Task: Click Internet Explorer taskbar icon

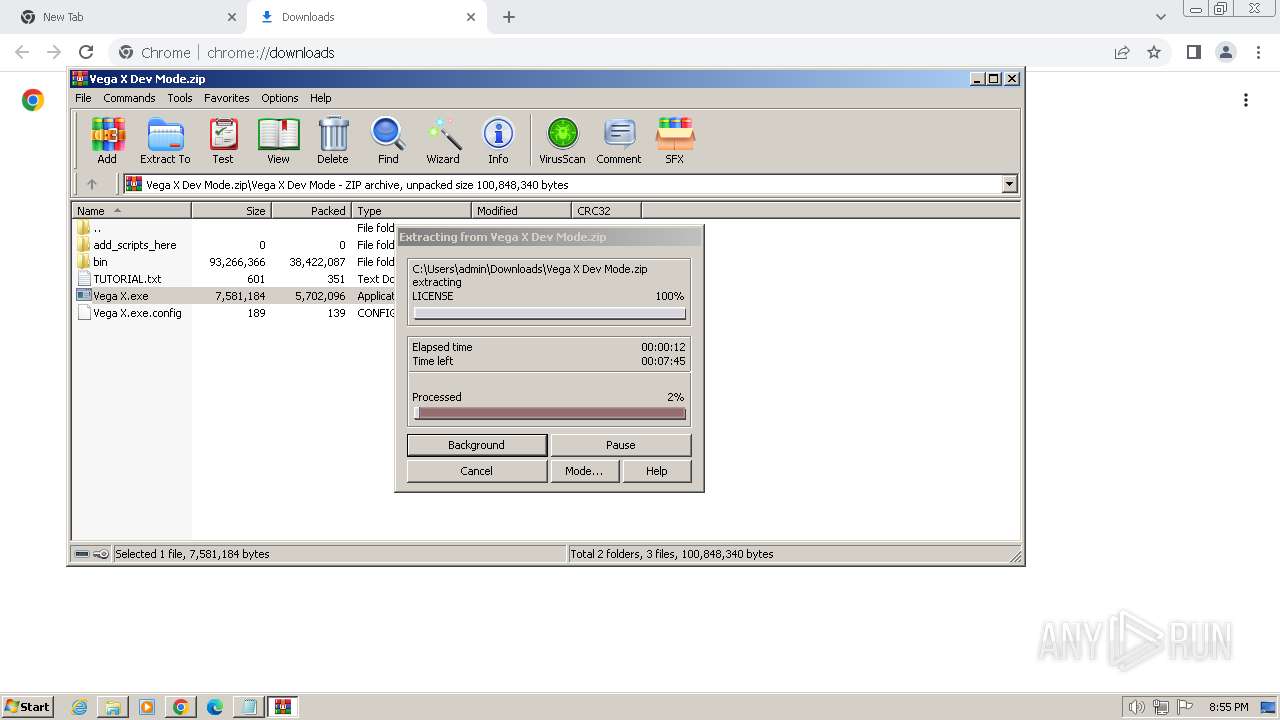Action: click(80, 707)
